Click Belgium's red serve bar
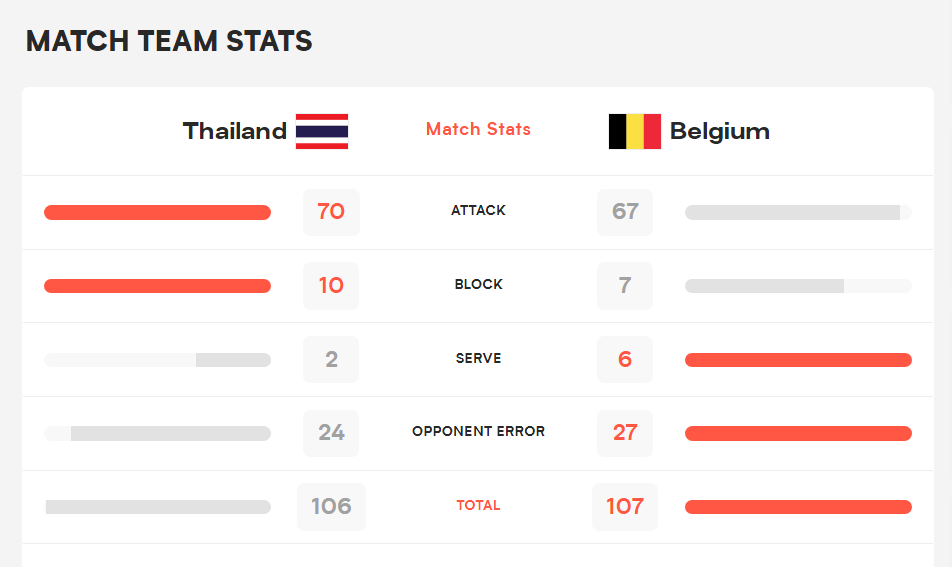The height and width of the screenshot is (567, 952). point(798,360)
